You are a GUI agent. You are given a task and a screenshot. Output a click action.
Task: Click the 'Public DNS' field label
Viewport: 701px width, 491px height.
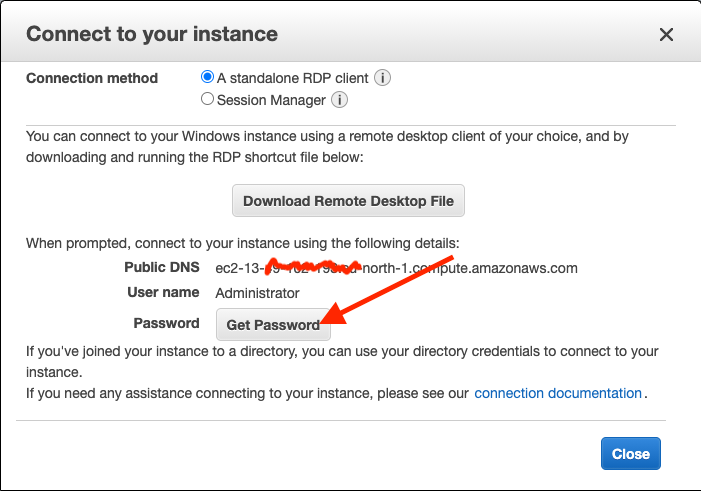(162, 267)
